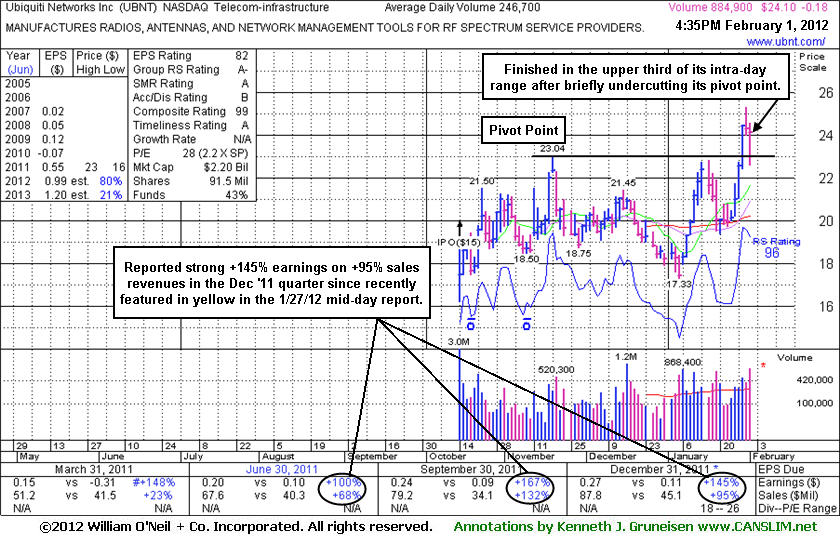Click the +95% December sales growth

point(724,496)
